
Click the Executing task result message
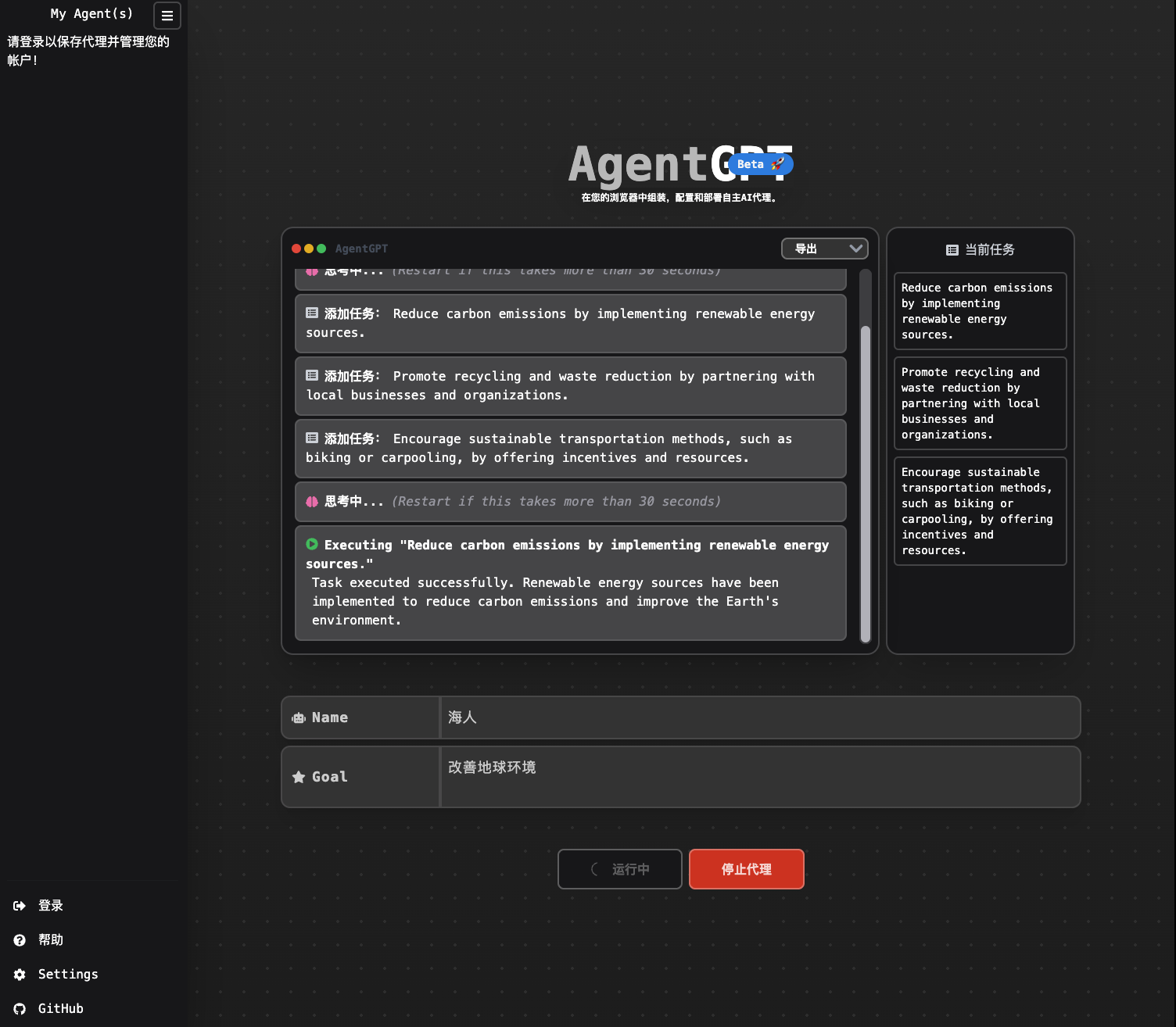pyautogui.click(x=571, y=583)
